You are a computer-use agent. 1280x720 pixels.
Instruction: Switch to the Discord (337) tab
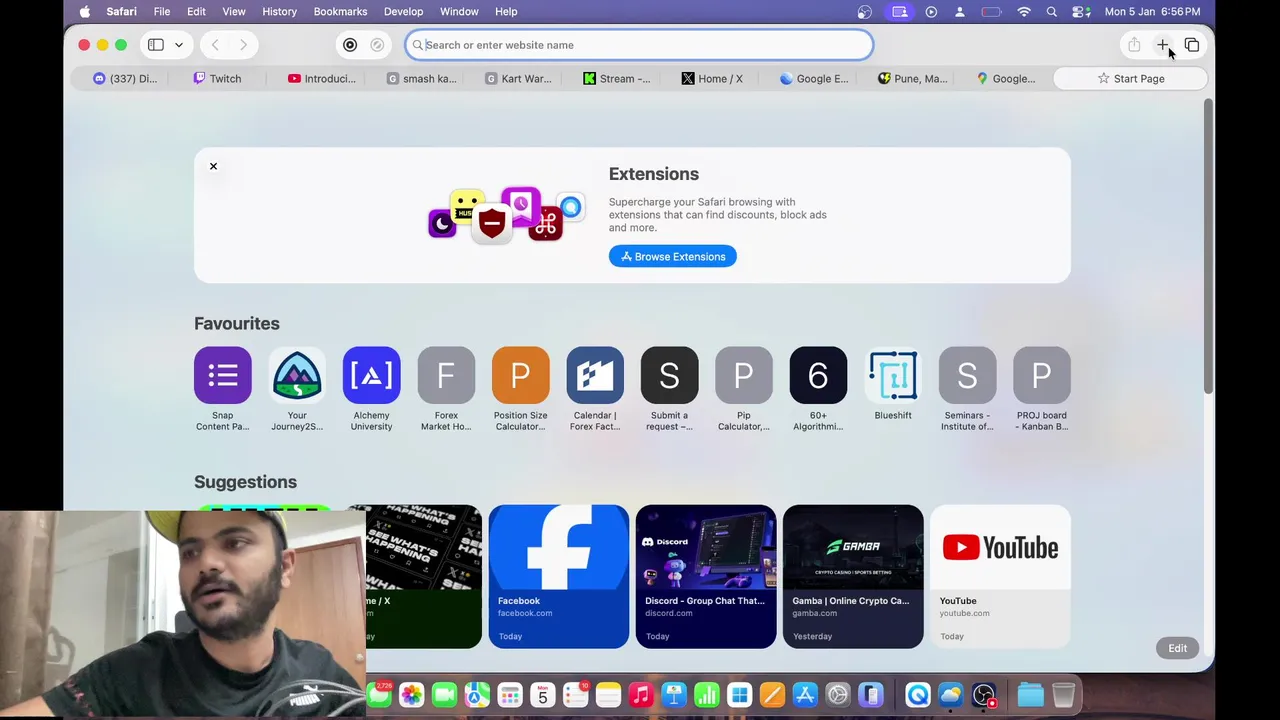coord(125,79)
